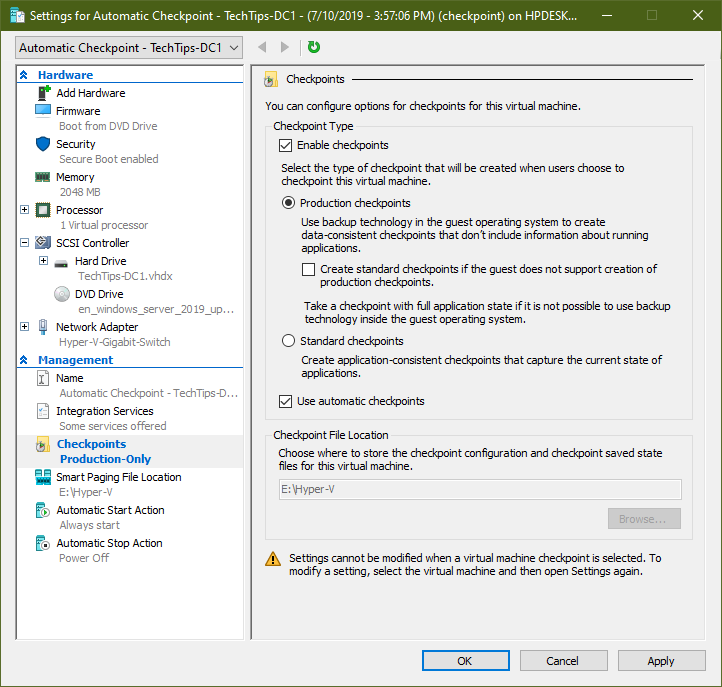Expand the Processor tree node

coord(25,210)
